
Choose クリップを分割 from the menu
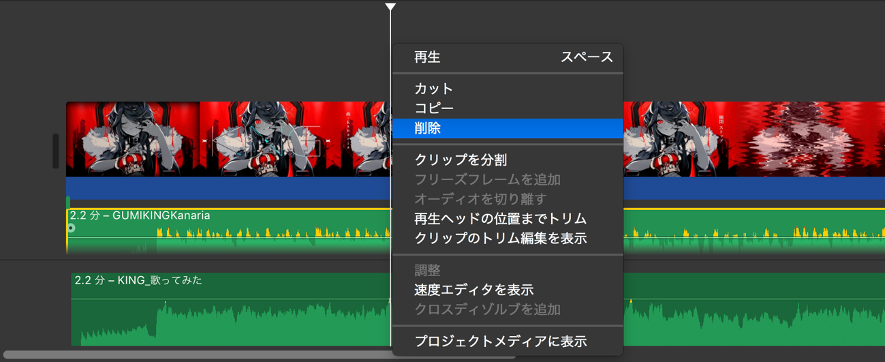pos(507,160)
